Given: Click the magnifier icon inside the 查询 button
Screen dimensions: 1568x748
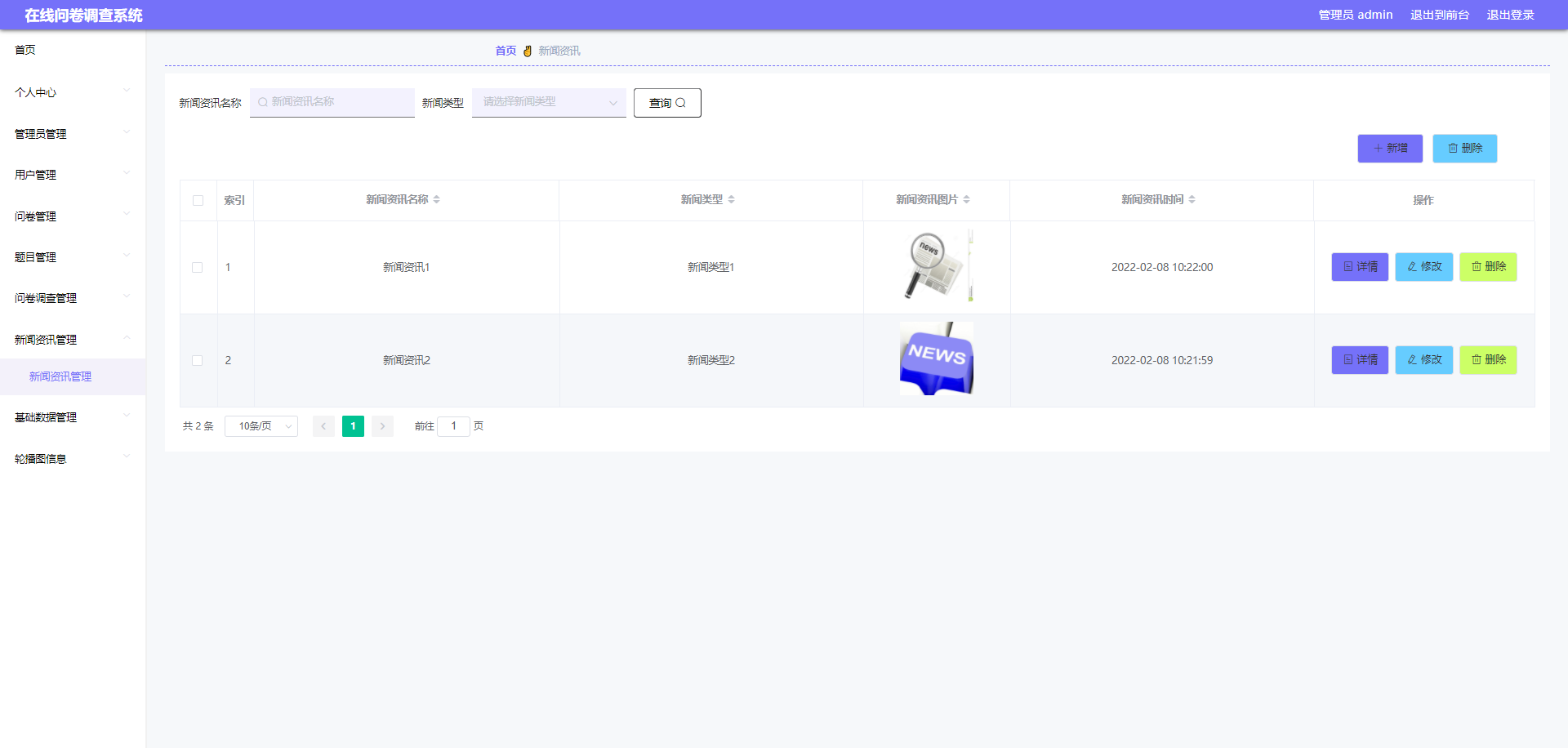Looking at the screenshot, I should pos(682,102).
